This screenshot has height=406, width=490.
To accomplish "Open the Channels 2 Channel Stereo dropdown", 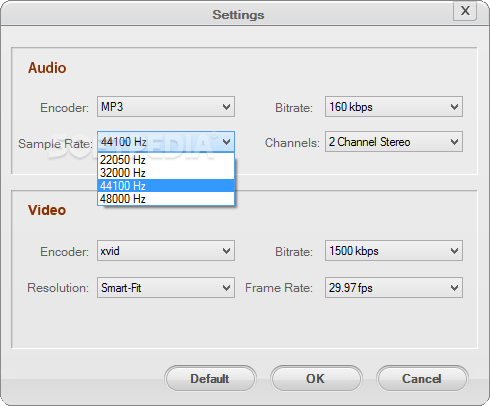I will pos(394,142).
